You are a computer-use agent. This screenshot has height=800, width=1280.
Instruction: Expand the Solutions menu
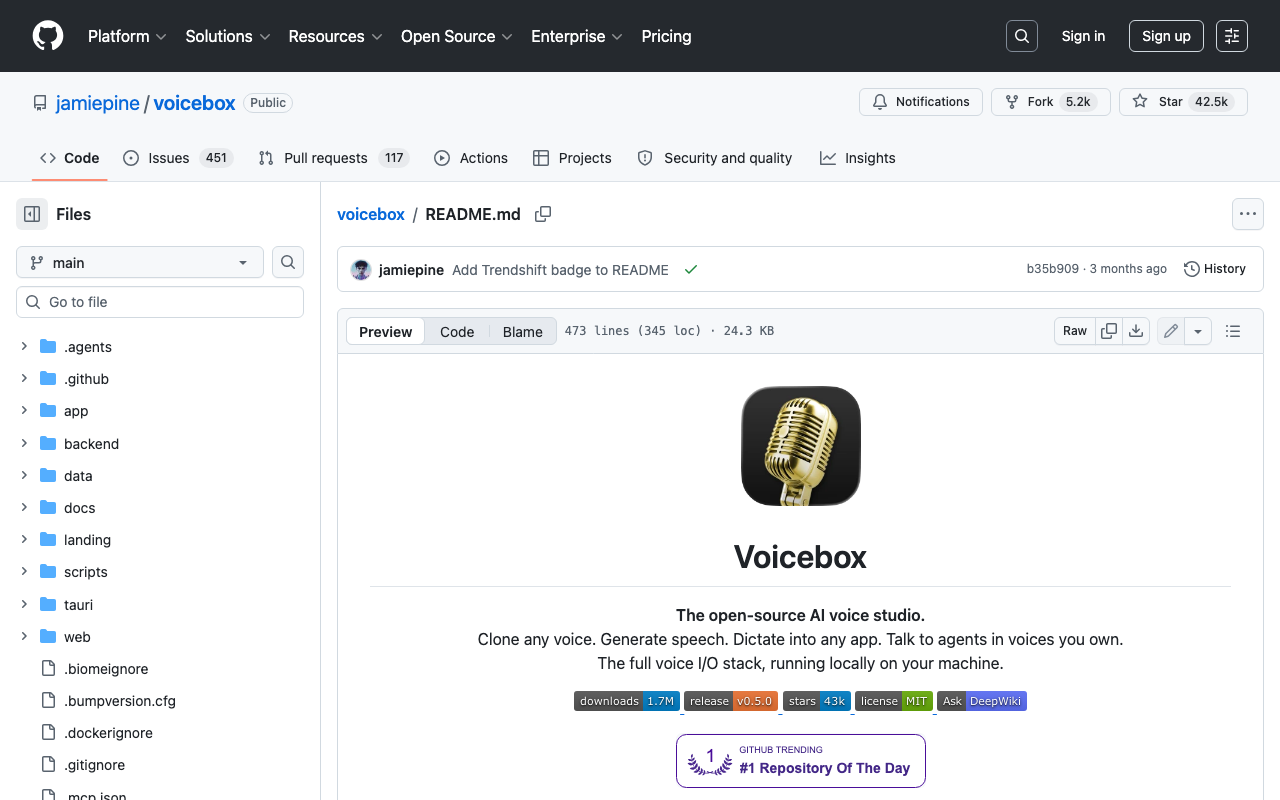[228, 36]
